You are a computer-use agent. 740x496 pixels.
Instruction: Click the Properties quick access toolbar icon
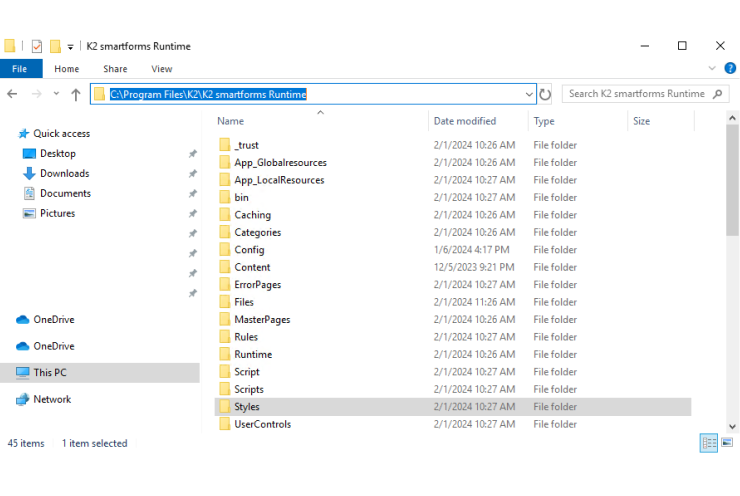coord(37,46)
